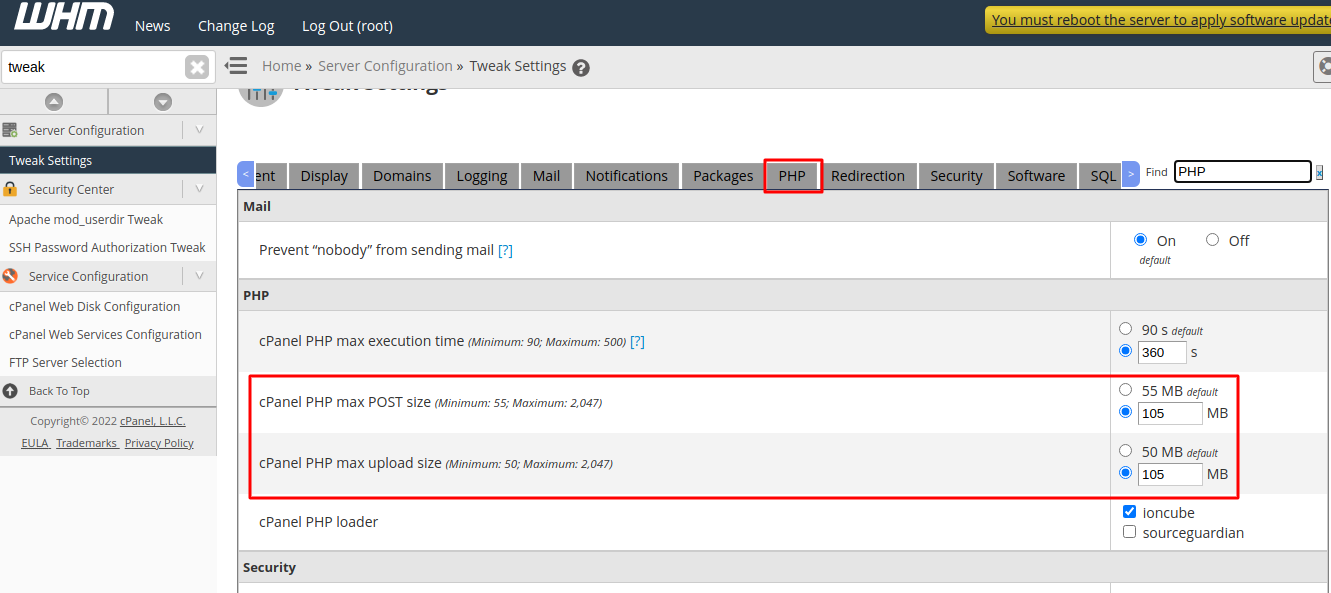Open the Domains tab
Screen dimensions: 1331x593
point(402,176)
